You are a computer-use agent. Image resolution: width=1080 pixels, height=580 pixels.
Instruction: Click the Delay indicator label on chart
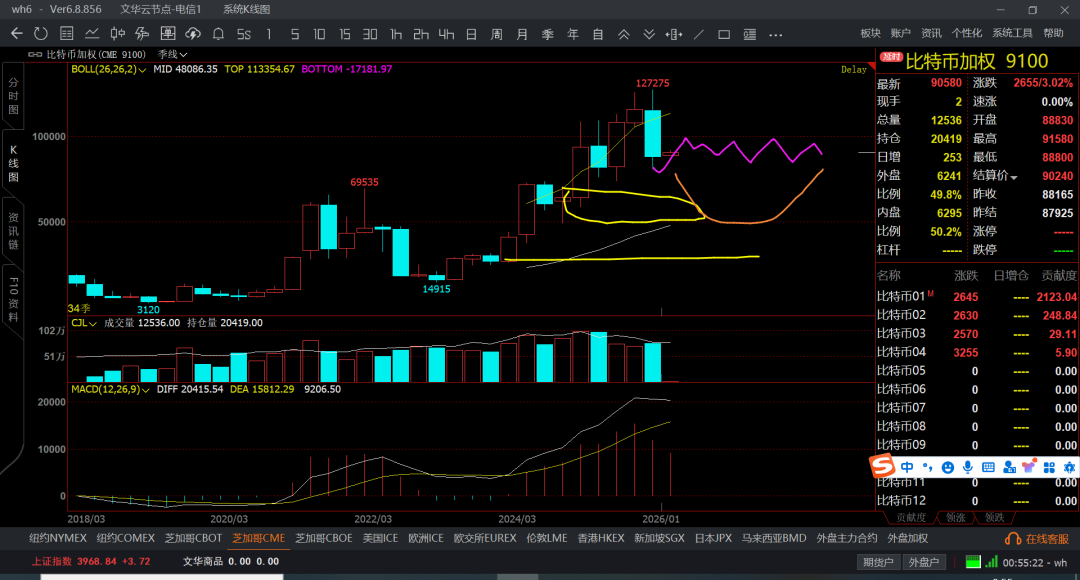(853, 70)
